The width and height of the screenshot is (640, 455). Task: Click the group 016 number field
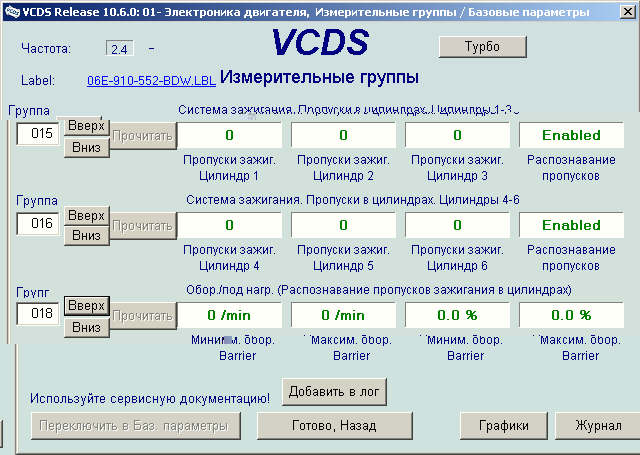coord(38,223)
